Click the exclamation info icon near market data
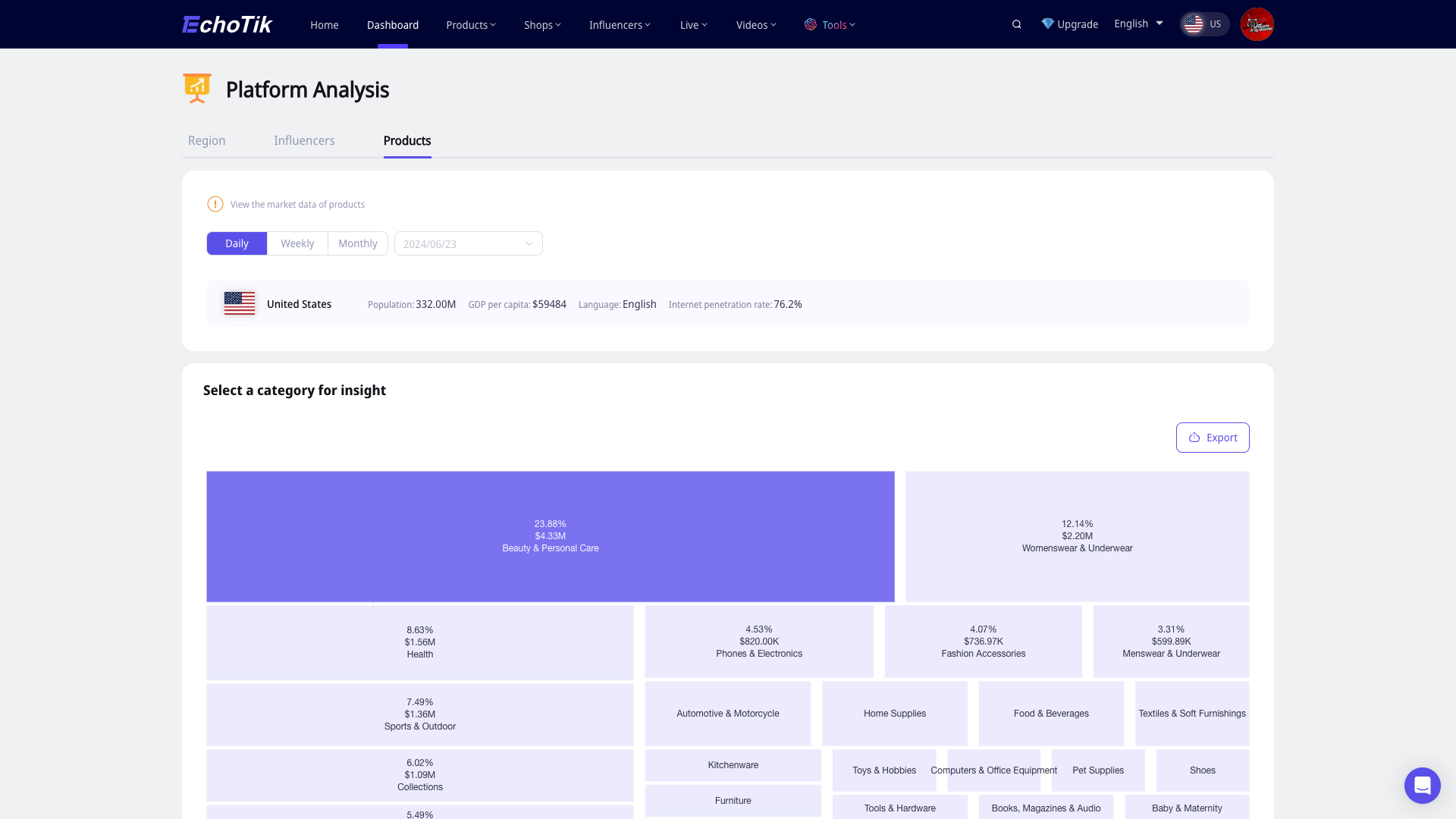The width and height of the screenshot is (1456, 819). 215,204
